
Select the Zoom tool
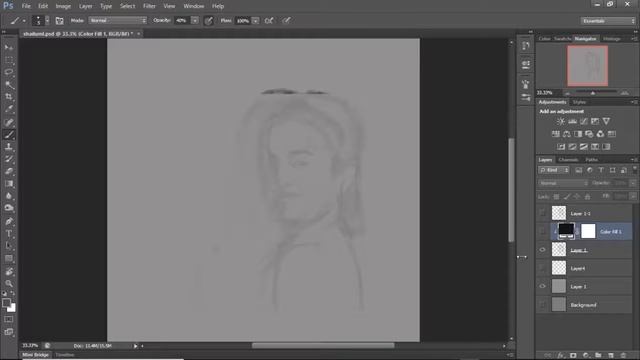coord(9,284)
